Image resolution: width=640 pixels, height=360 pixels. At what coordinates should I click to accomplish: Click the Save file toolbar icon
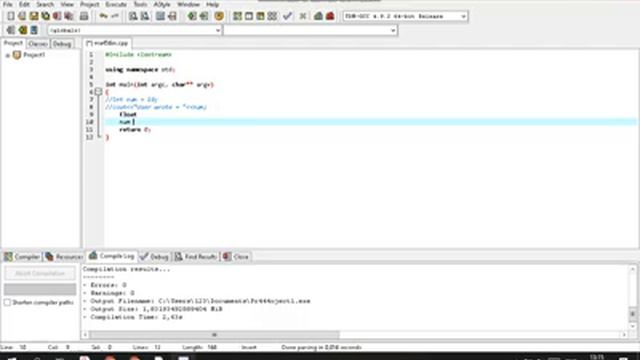[x=34, y=16]
